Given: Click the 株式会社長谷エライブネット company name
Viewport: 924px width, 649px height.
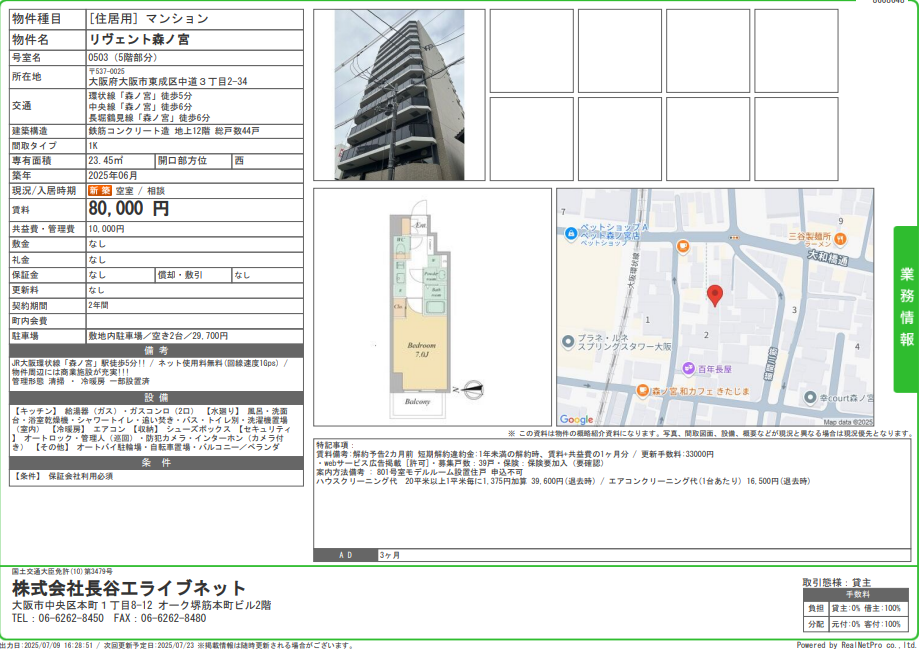Looking at the screenshot, I should [128, 588].
